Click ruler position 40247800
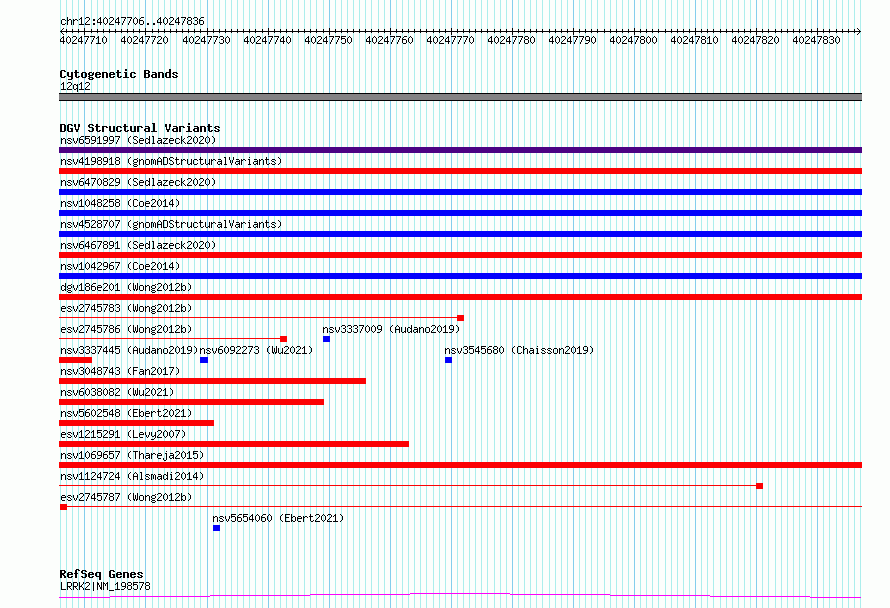Image resolution: width=890 pixels, height=608 pixels. (x=633, y=40)
